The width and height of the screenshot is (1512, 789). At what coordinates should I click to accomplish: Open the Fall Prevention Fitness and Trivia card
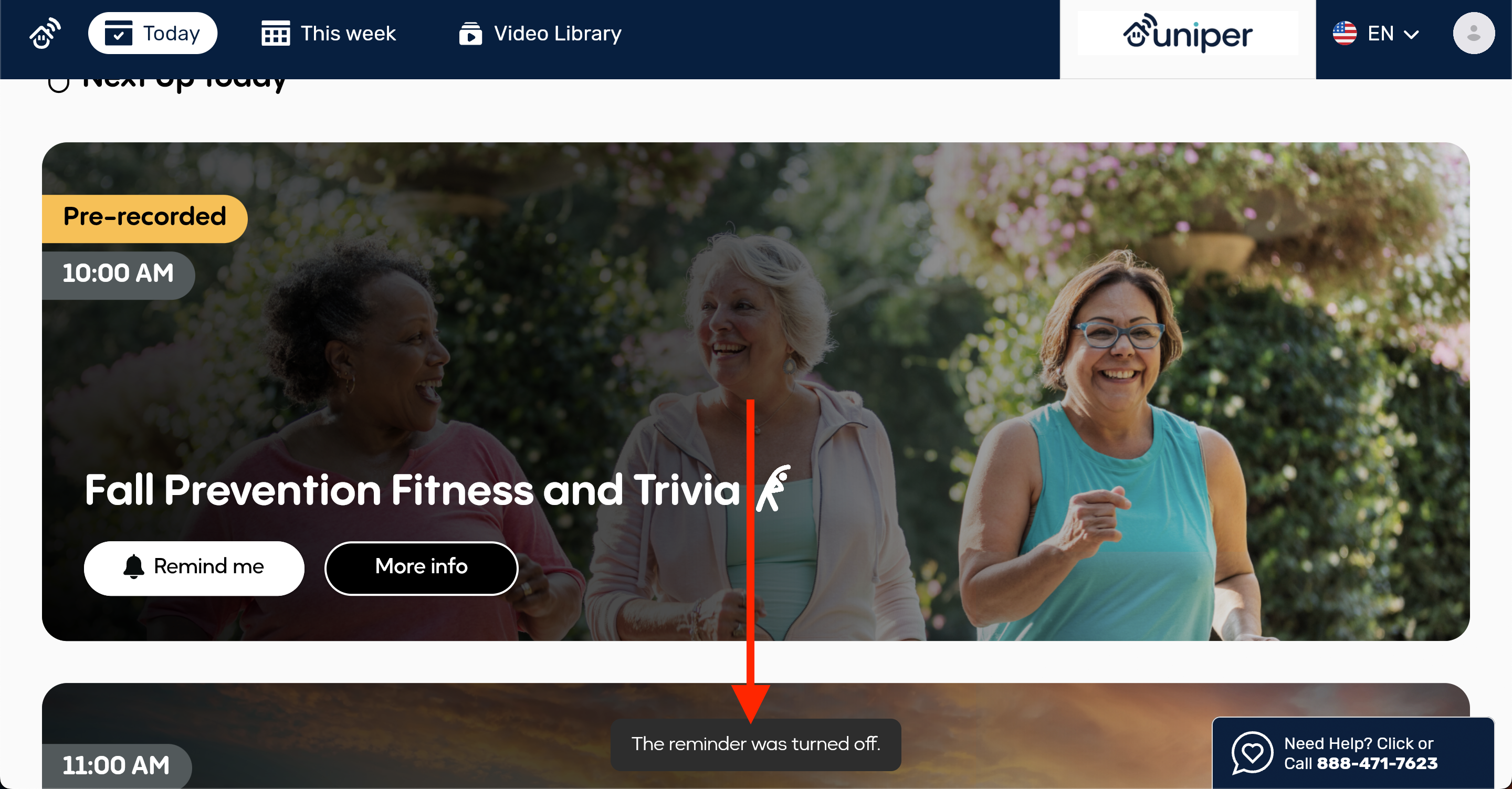[x=756, y=391]
